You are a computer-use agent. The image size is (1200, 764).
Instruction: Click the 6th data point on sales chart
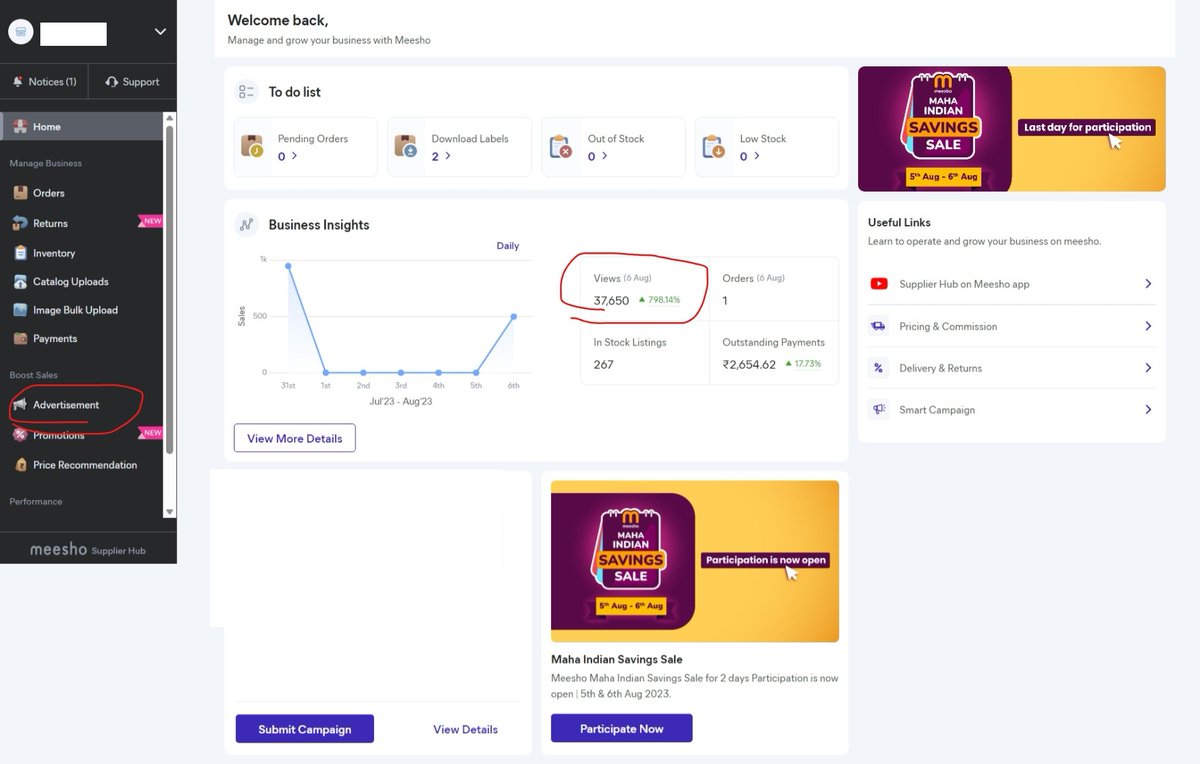tap(514, 316)
